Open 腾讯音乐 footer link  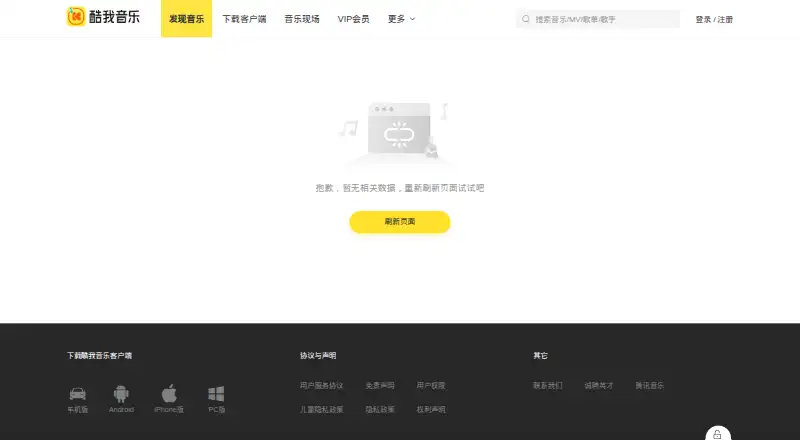tap(649, 385)
